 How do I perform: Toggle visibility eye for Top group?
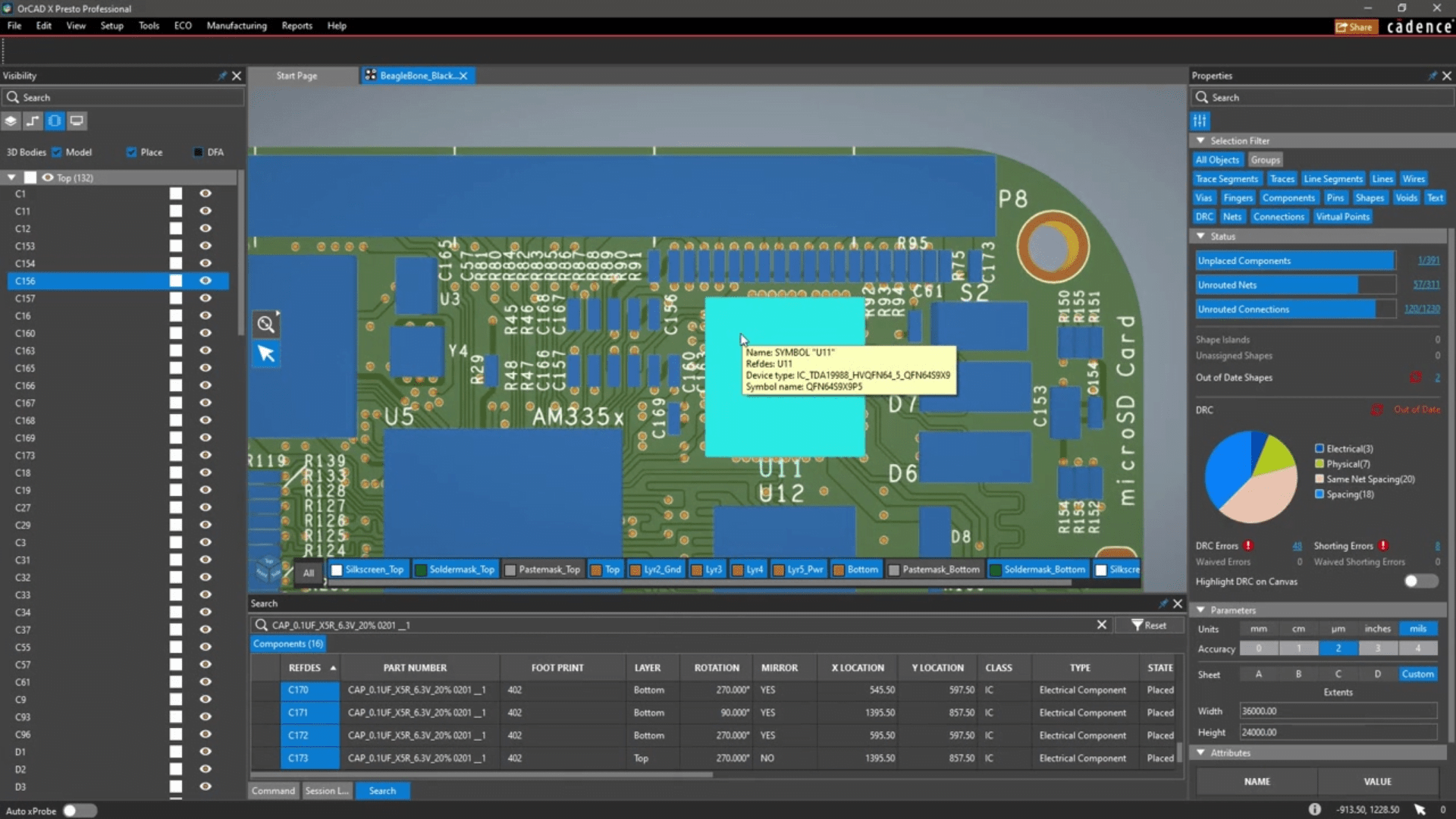48,177
